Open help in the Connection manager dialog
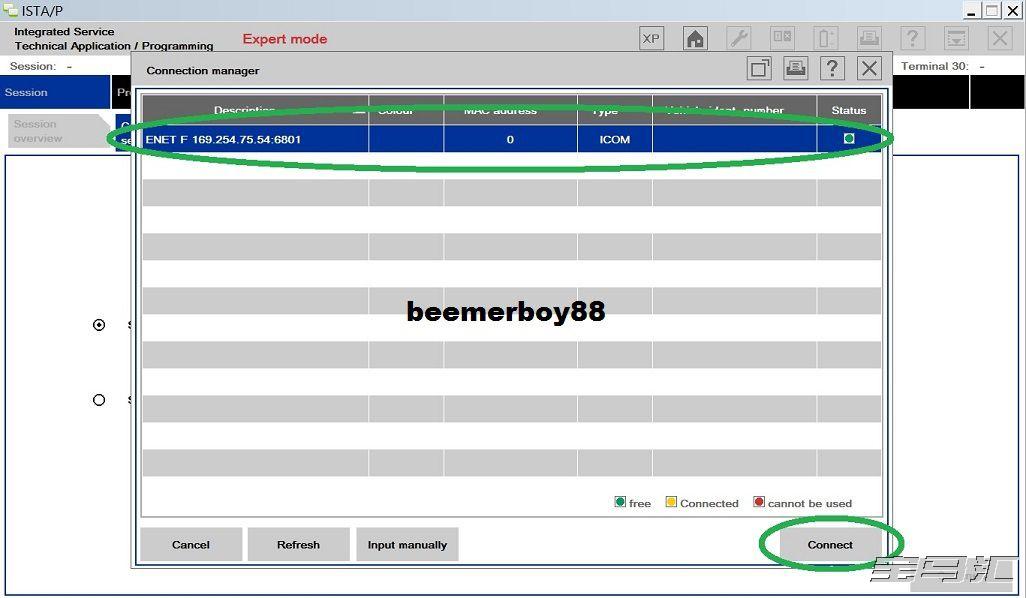The width and height of the screenshot is (1026, 598). [x=832, y=69]
